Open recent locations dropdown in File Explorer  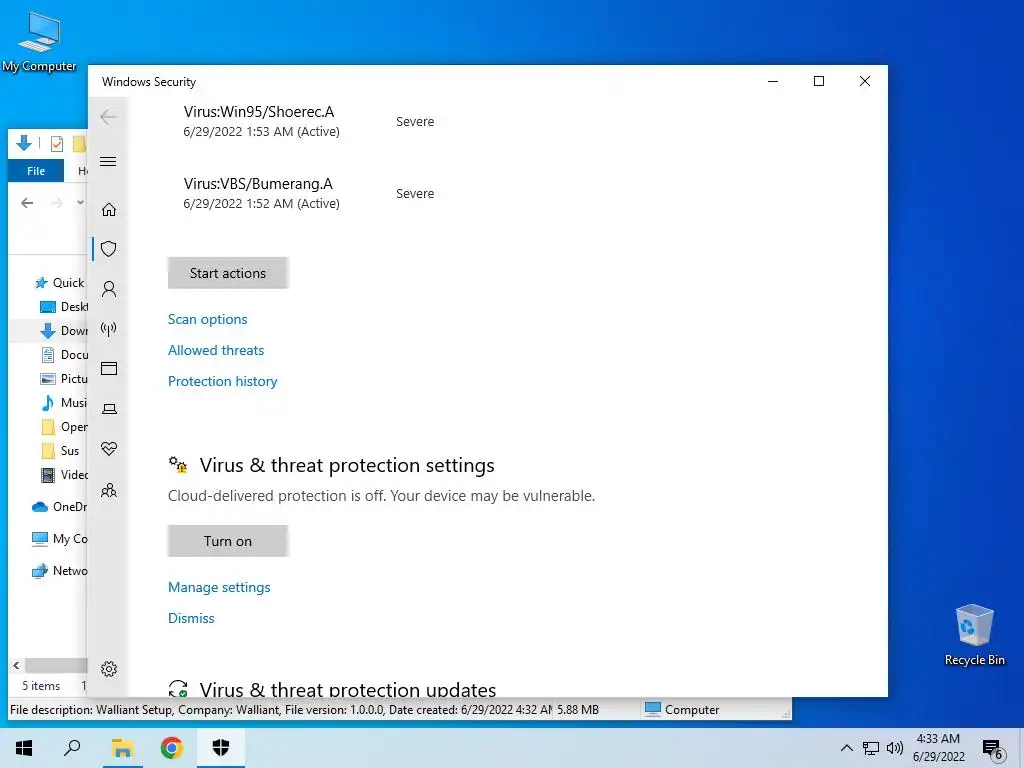(80, 202)
